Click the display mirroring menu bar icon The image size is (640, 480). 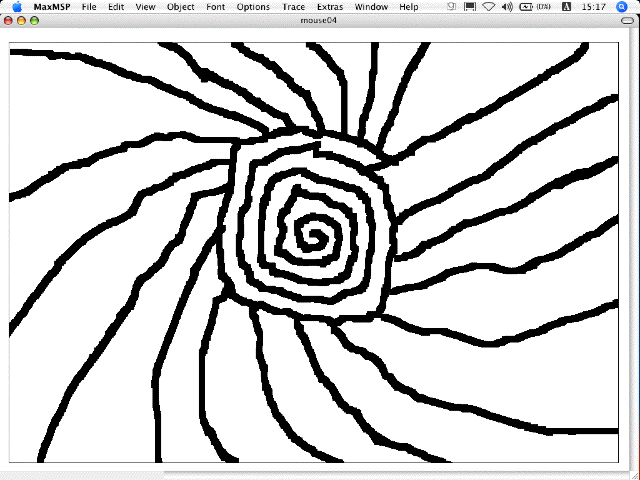(470, 7)
